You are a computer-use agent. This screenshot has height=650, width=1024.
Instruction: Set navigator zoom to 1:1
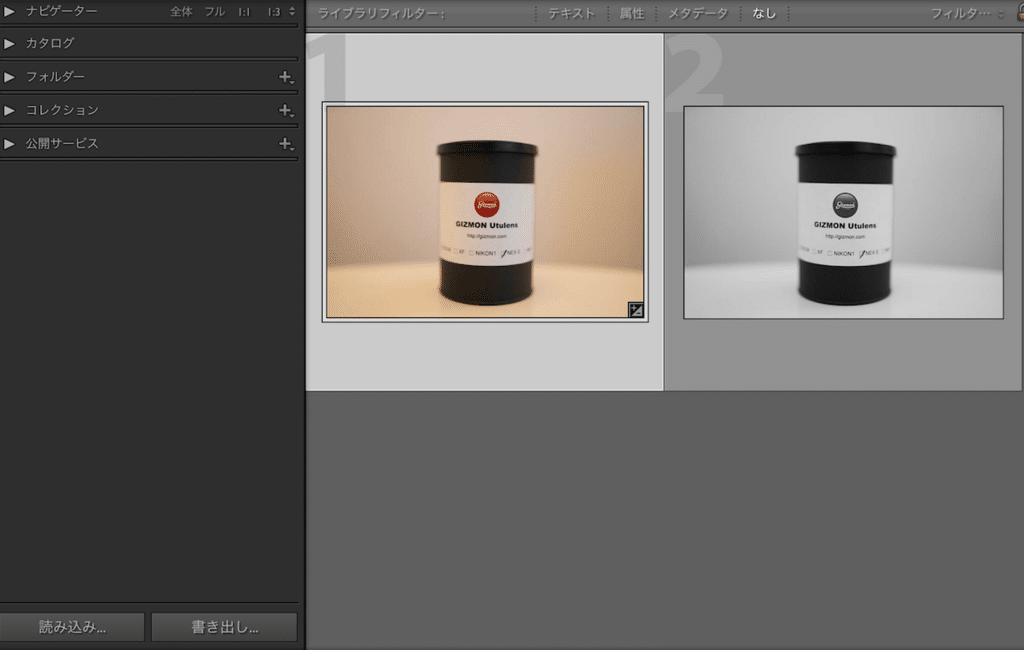click(244, 12)
